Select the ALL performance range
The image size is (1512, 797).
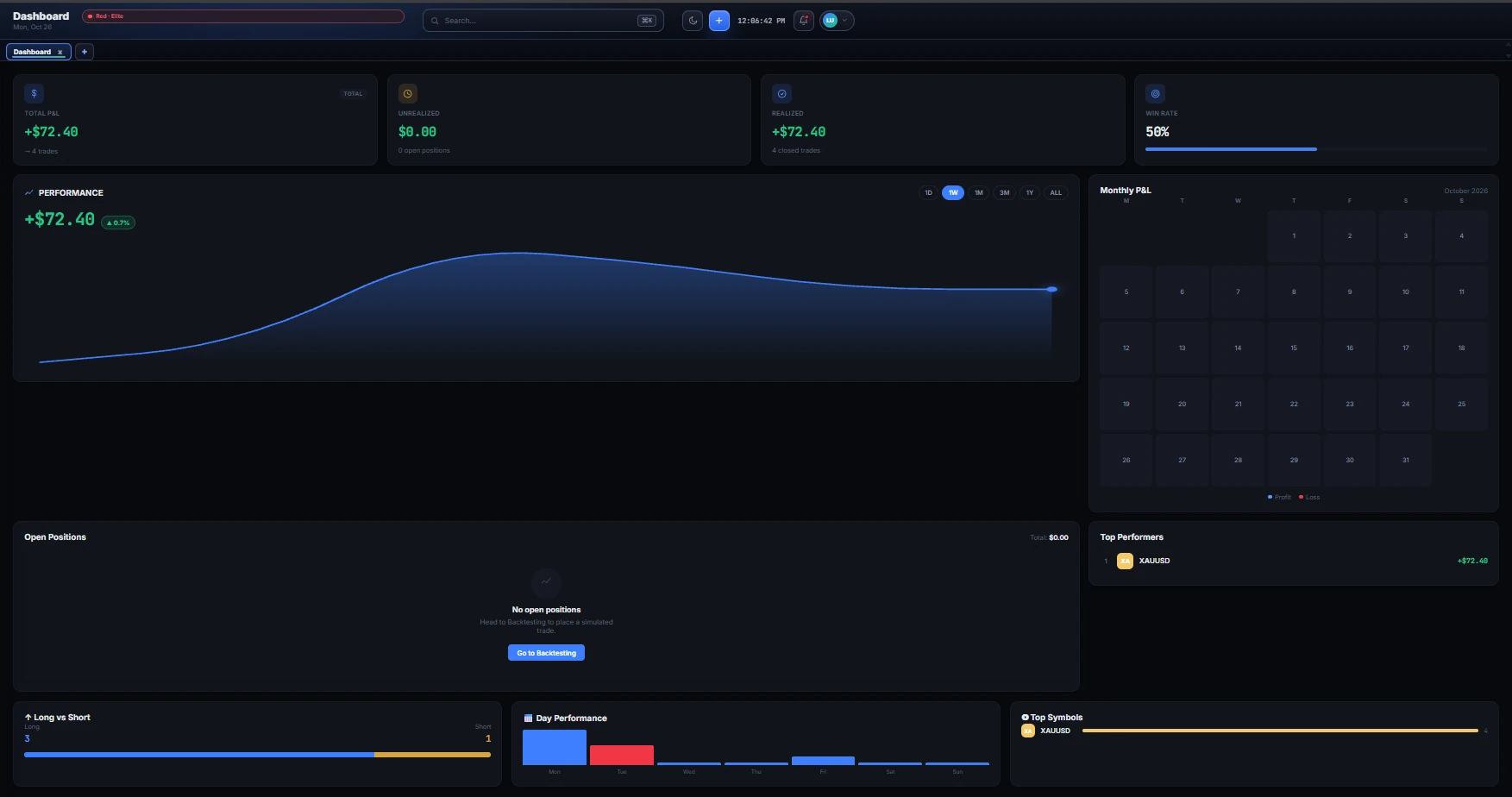pos(1056,192)
